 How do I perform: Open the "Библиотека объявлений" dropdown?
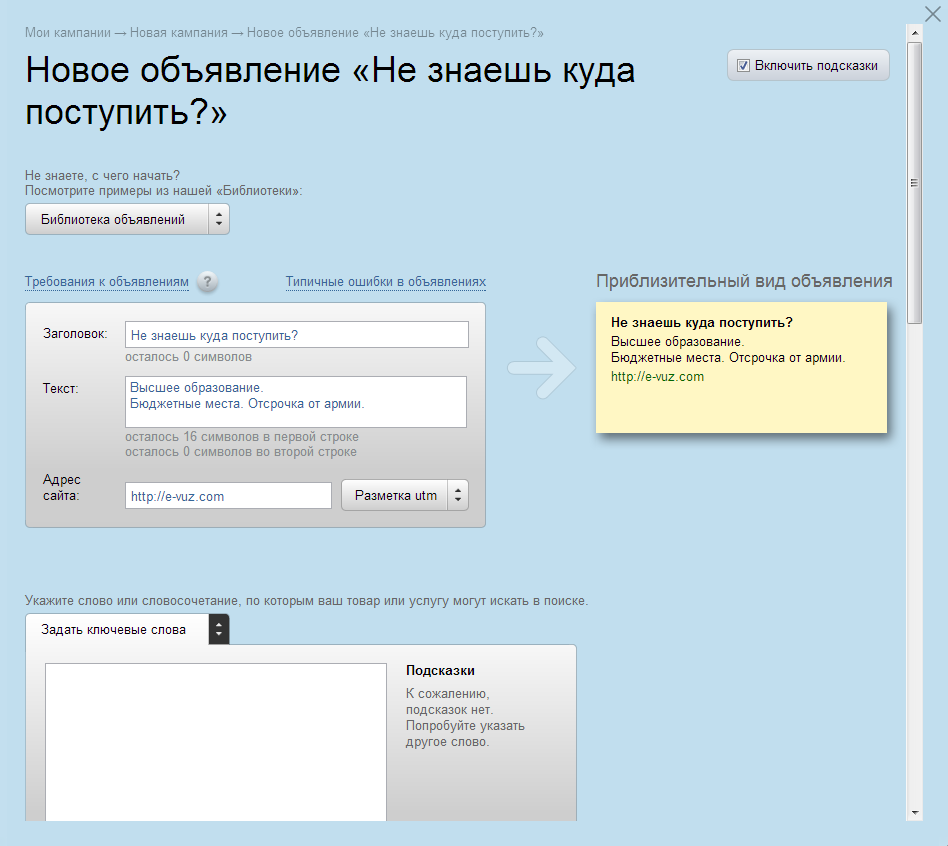point(127,219)
